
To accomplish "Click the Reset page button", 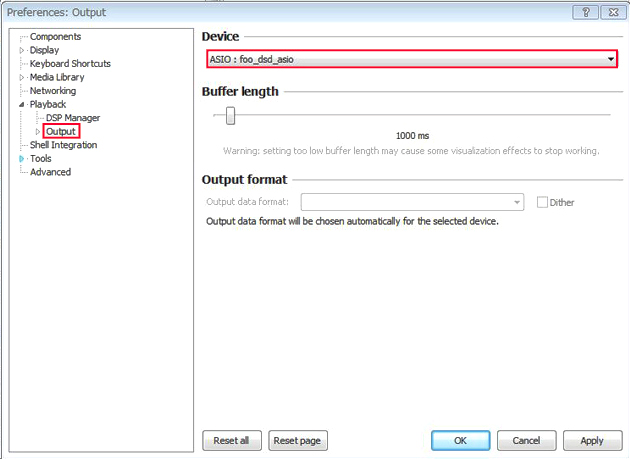I will [297, 440].
